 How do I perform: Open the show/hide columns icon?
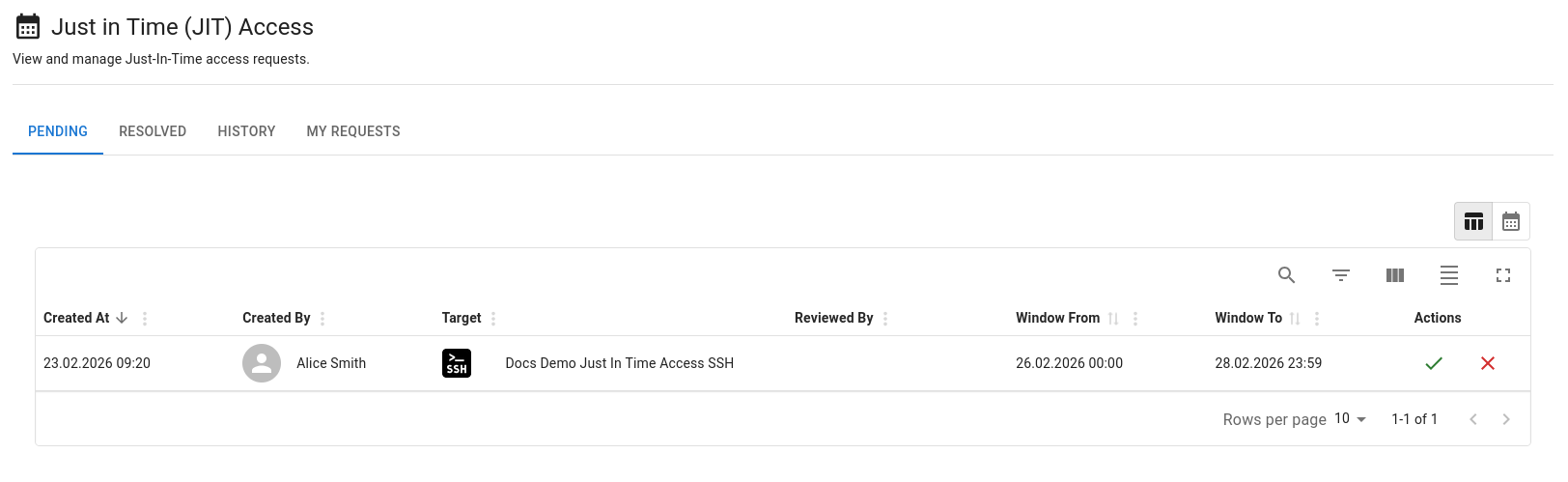1395,275
